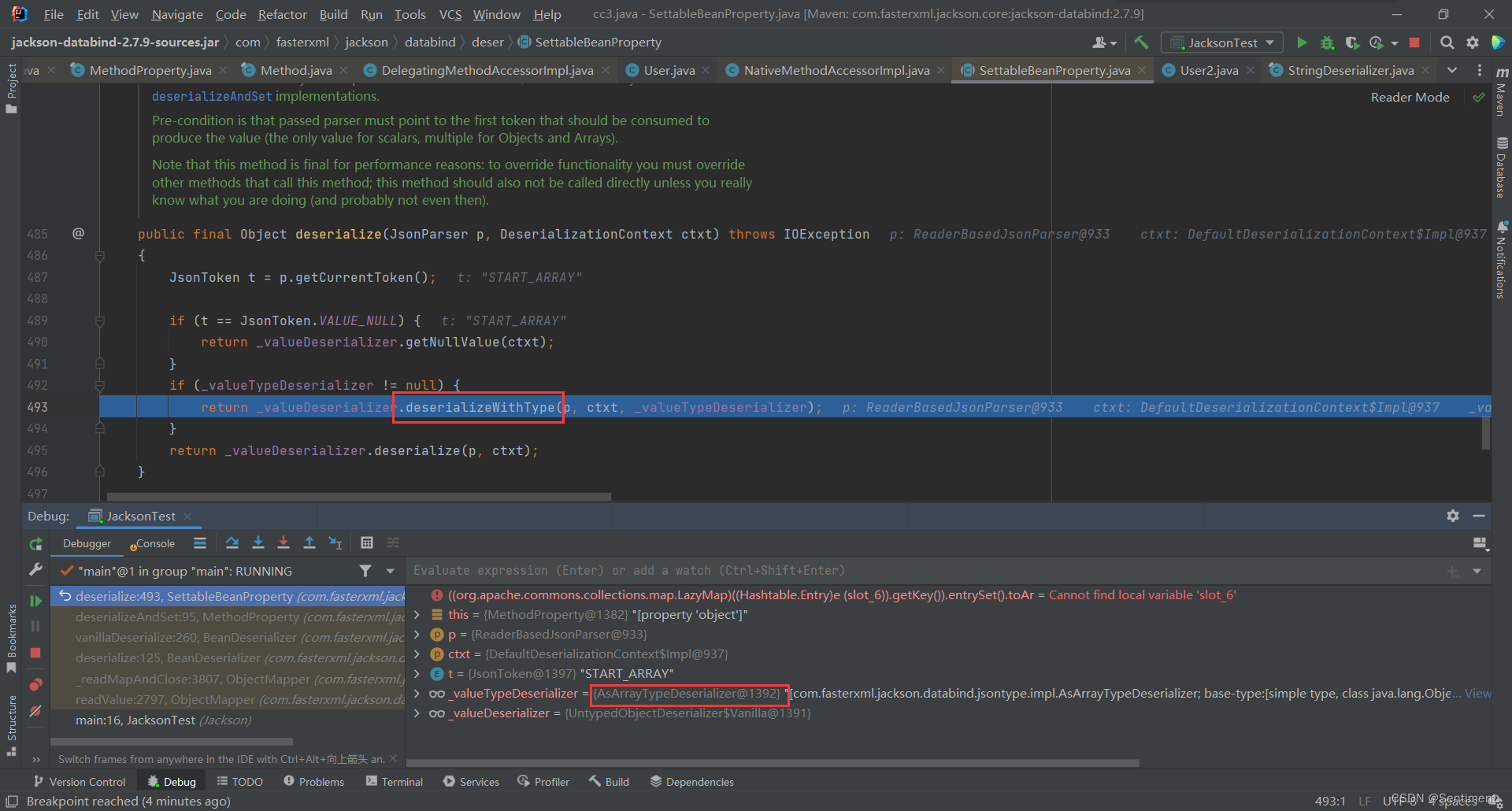Open debugger settings wrench icon
The height and width of the screenshot is (811, 1512).
coord(35,569)
